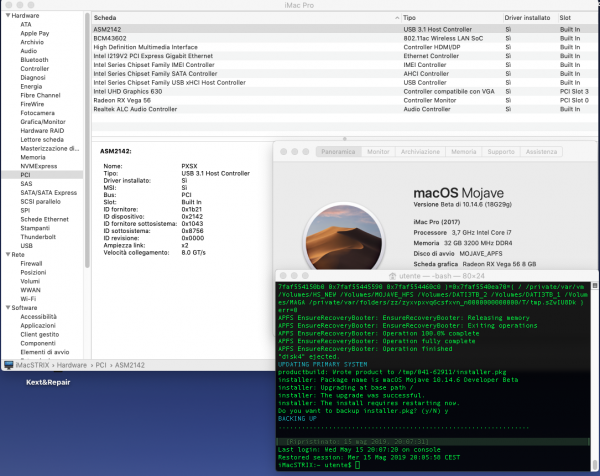This screenshot has width=600, height=476.
Task: Select Wi-Fi under Rete
Action: (x=30, y=299)
